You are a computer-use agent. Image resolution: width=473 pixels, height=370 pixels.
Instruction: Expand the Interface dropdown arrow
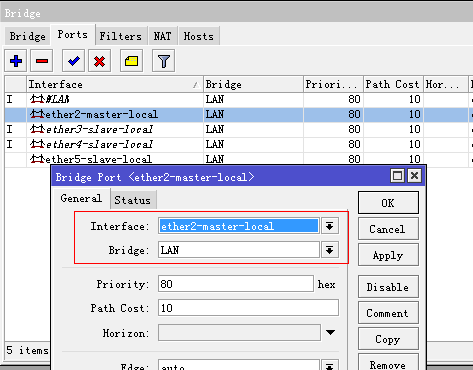[x=330, y=226]
